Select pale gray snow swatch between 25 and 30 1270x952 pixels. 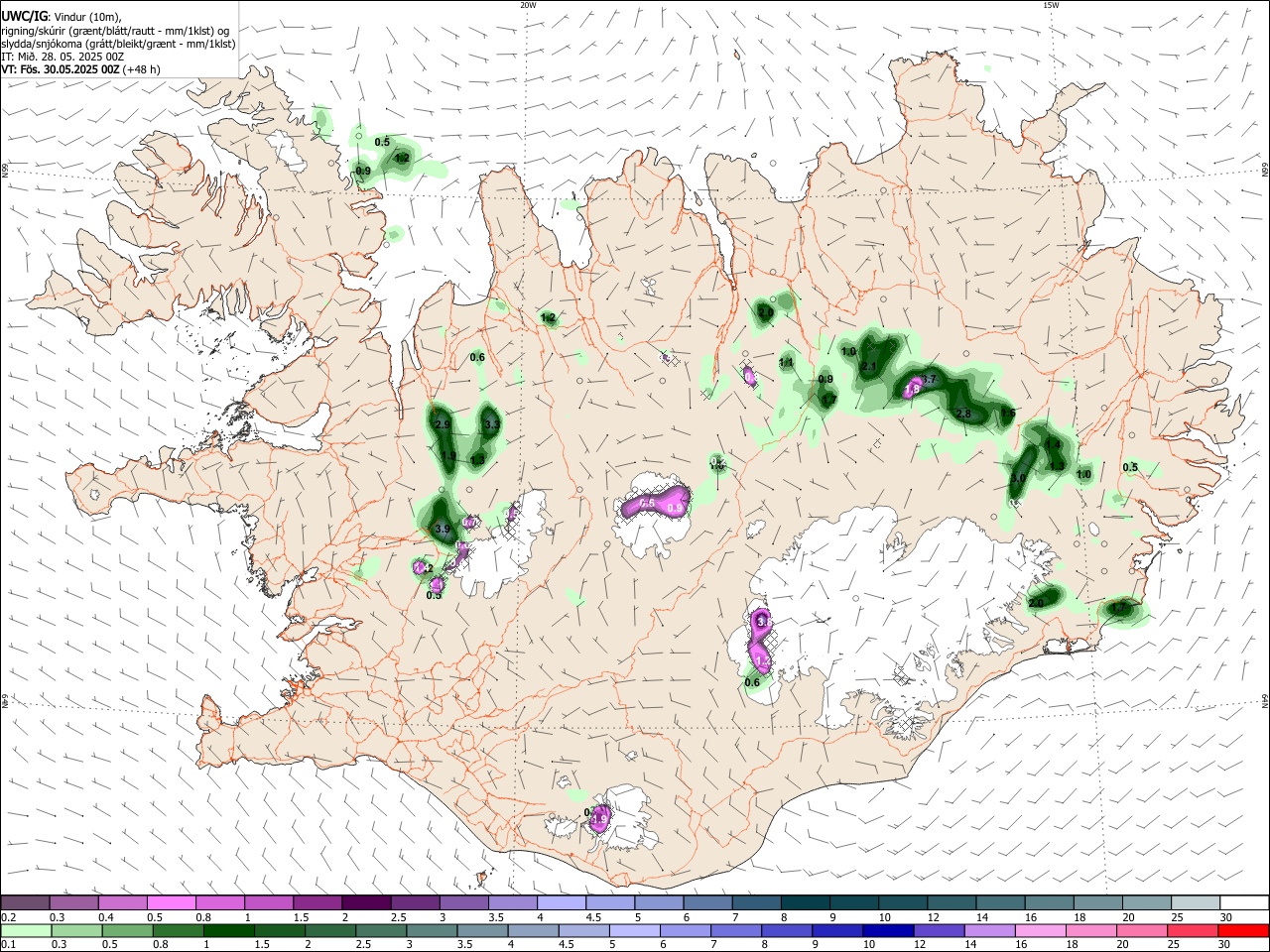1194,902
